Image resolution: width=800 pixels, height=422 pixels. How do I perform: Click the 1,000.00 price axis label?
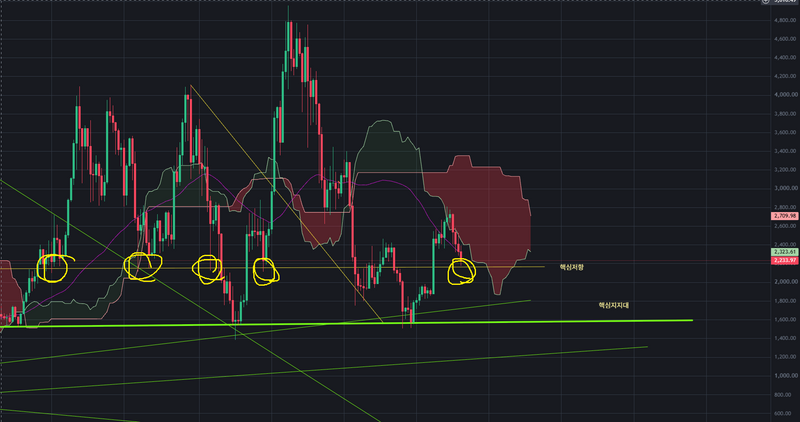(786, 376)
